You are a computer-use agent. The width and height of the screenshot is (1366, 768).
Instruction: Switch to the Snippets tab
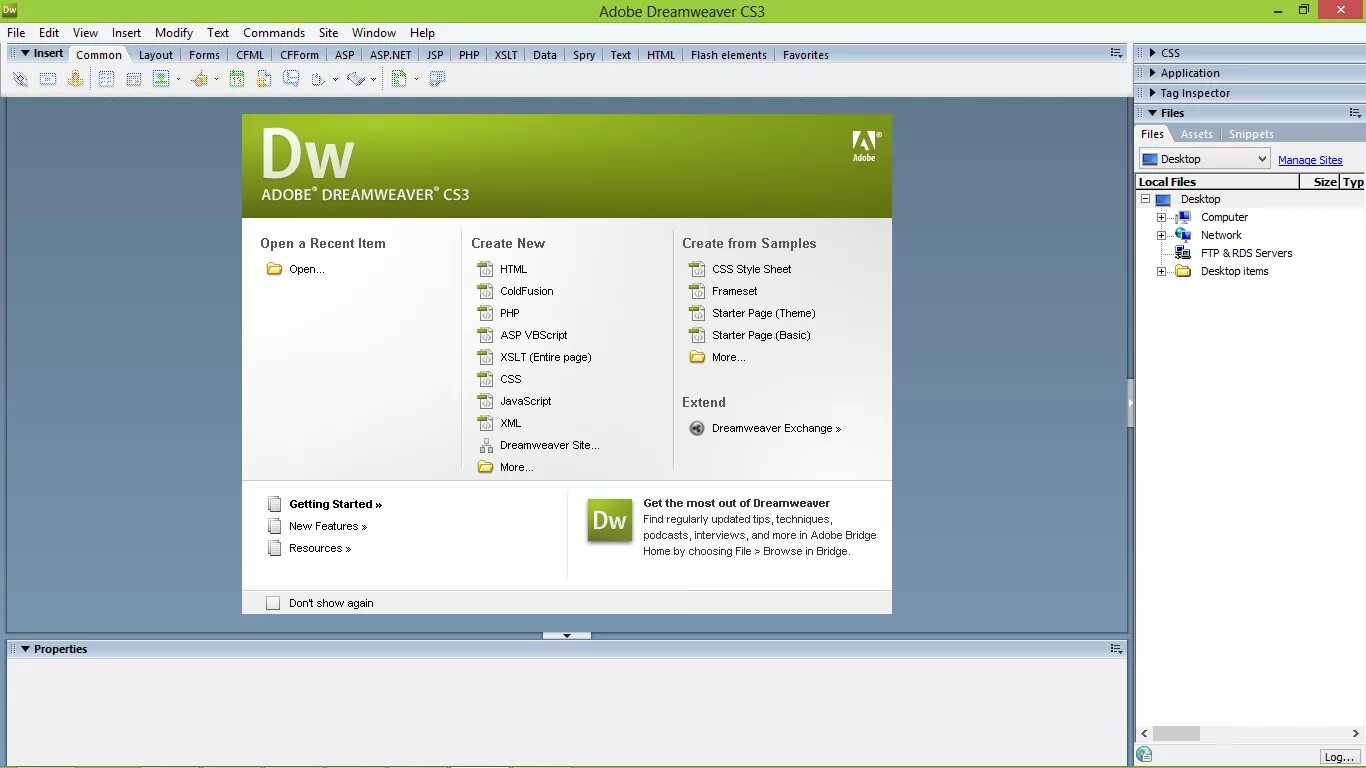(x=1251, y=134)
